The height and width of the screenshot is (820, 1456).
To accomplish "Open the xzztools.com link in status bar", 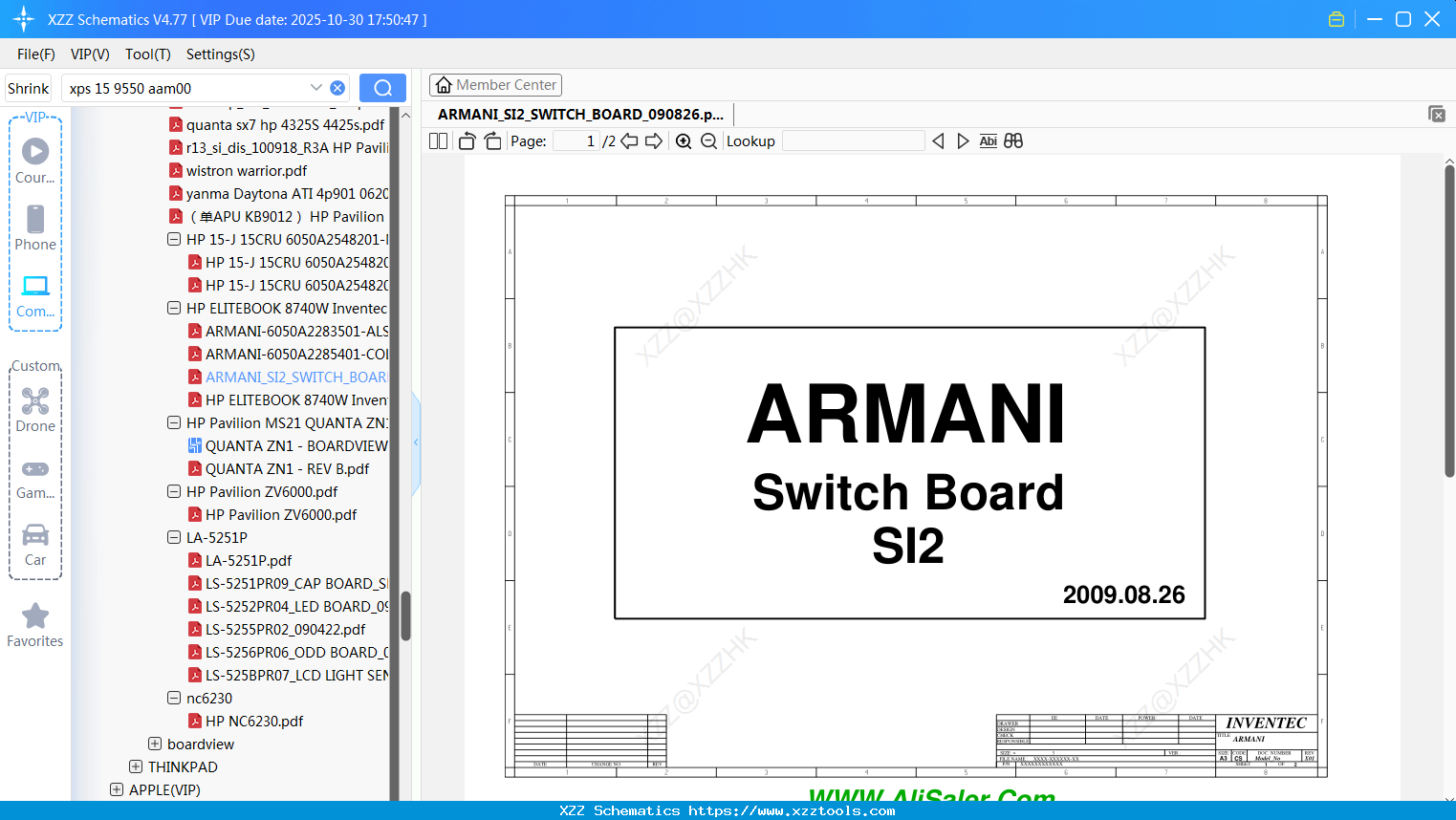I will 792,810.
